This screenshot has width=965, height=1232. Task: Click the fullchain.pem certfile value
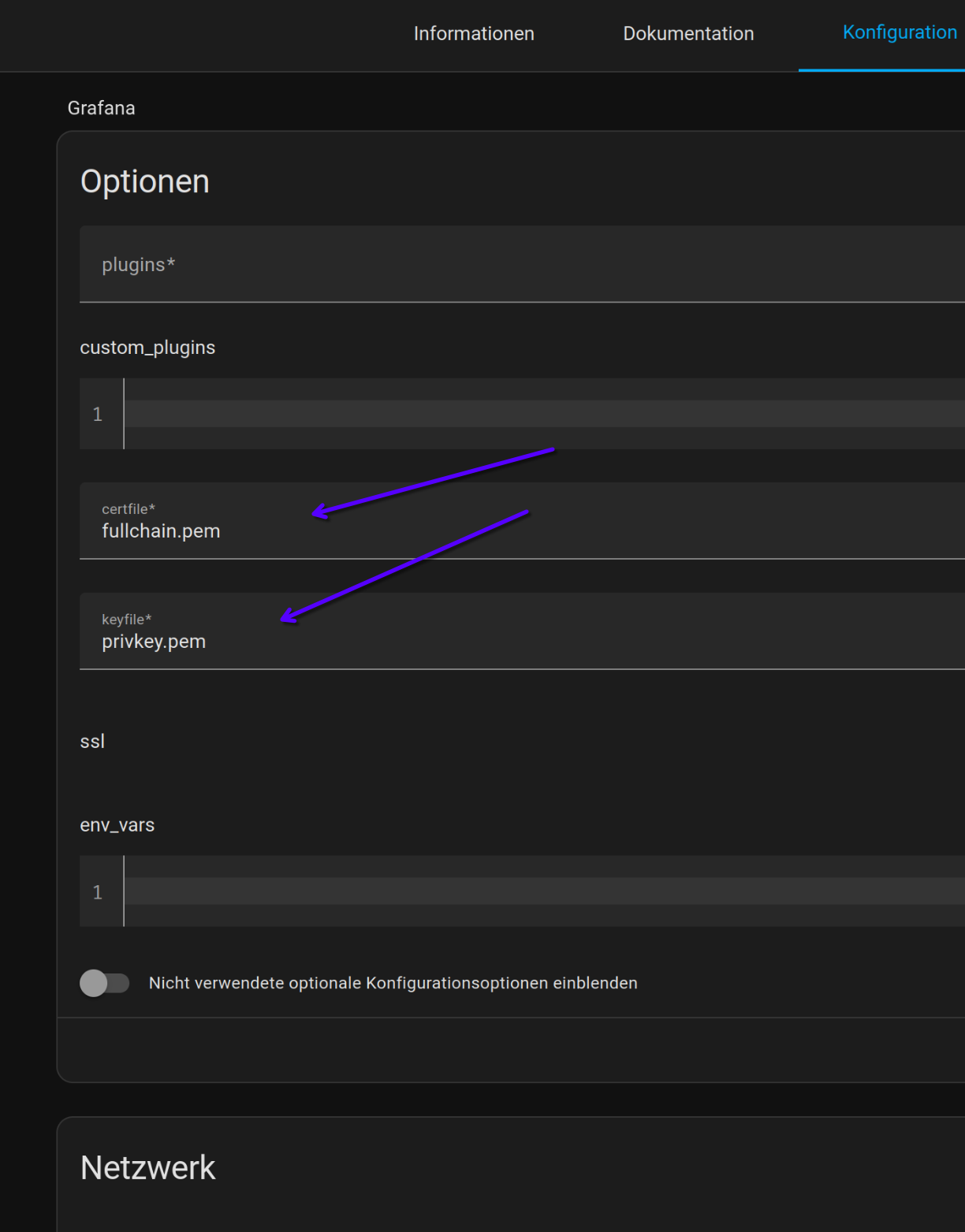[x=161, y=531]
